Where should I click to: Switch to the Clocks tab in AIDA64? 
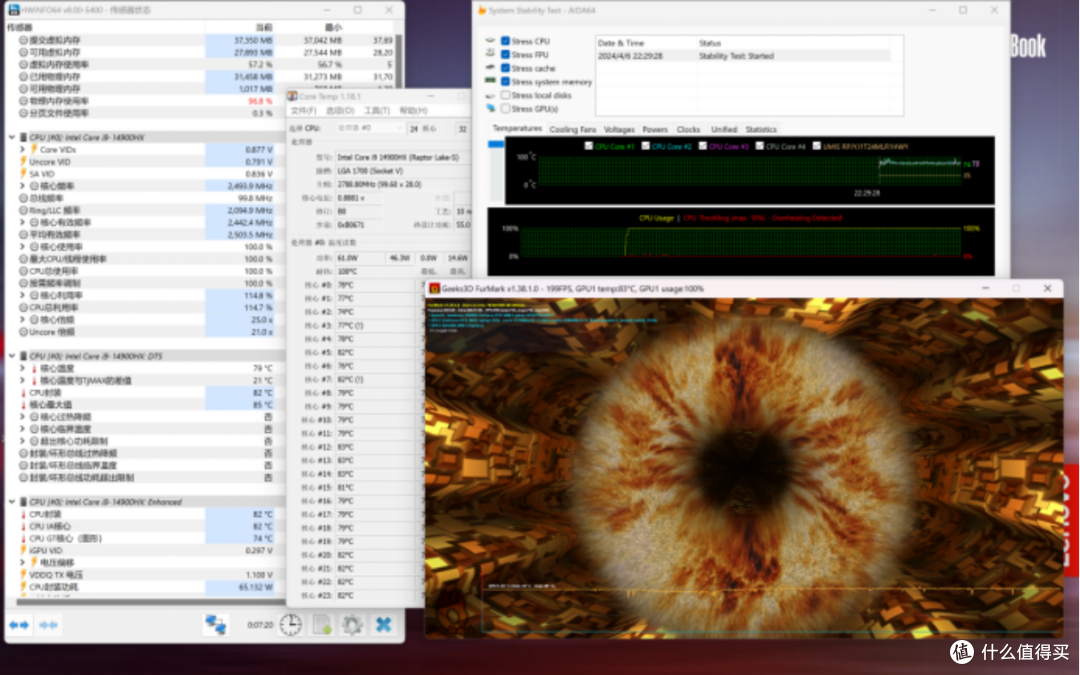[x=688, y=129]
